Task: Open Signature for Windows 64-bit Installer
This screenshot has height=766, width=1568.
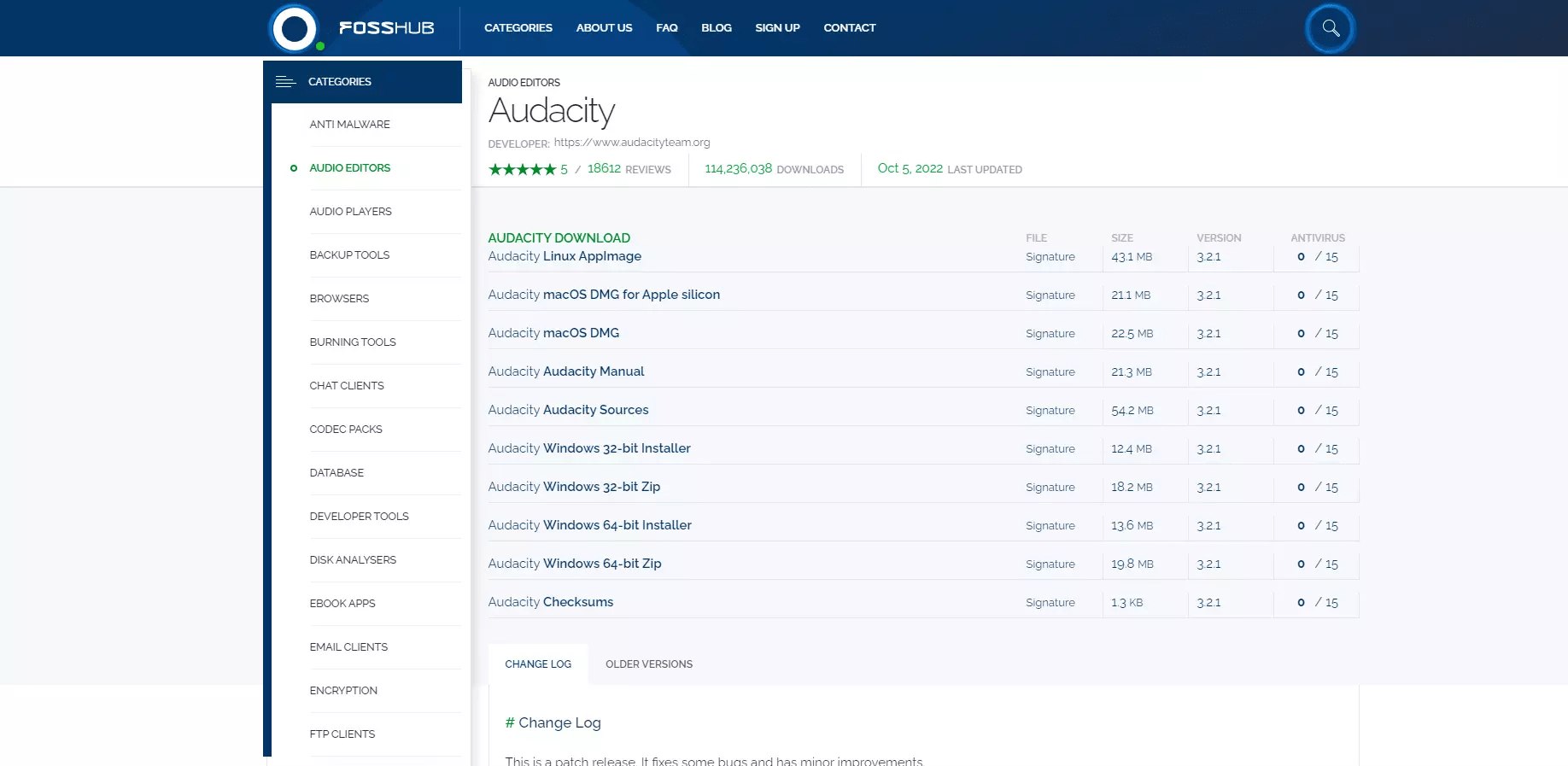Action: 1050,526
